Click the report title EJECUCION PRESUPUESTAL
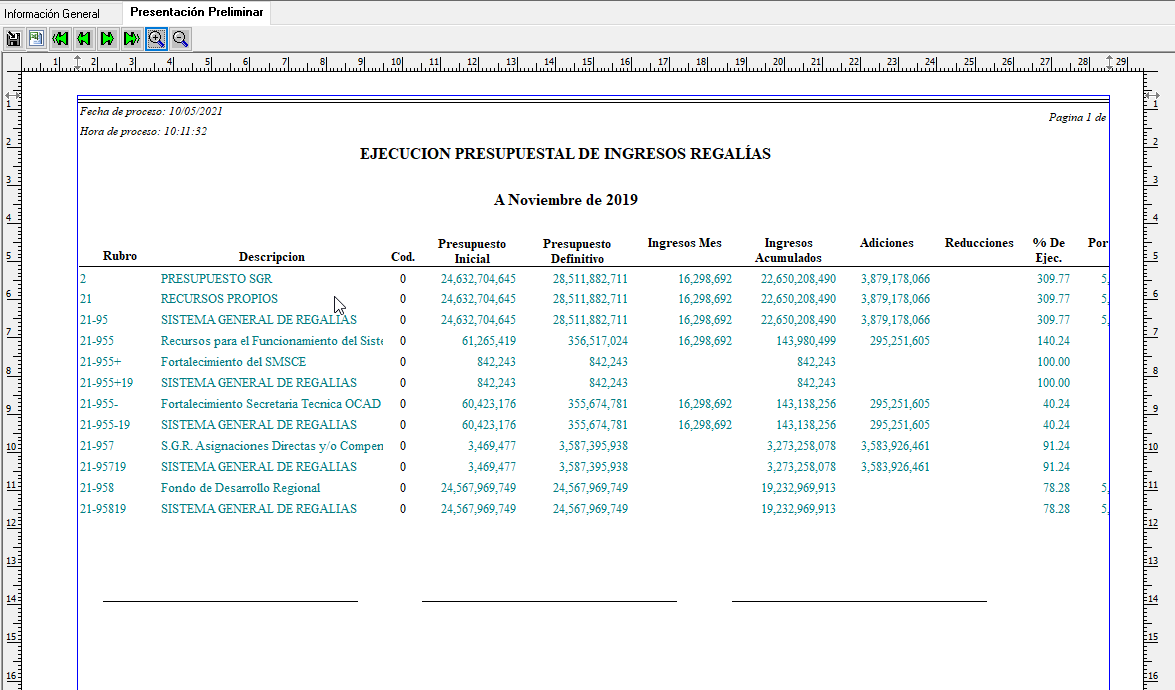The image size is (1175, 690). pyautogui.click(x=565, y=154)
